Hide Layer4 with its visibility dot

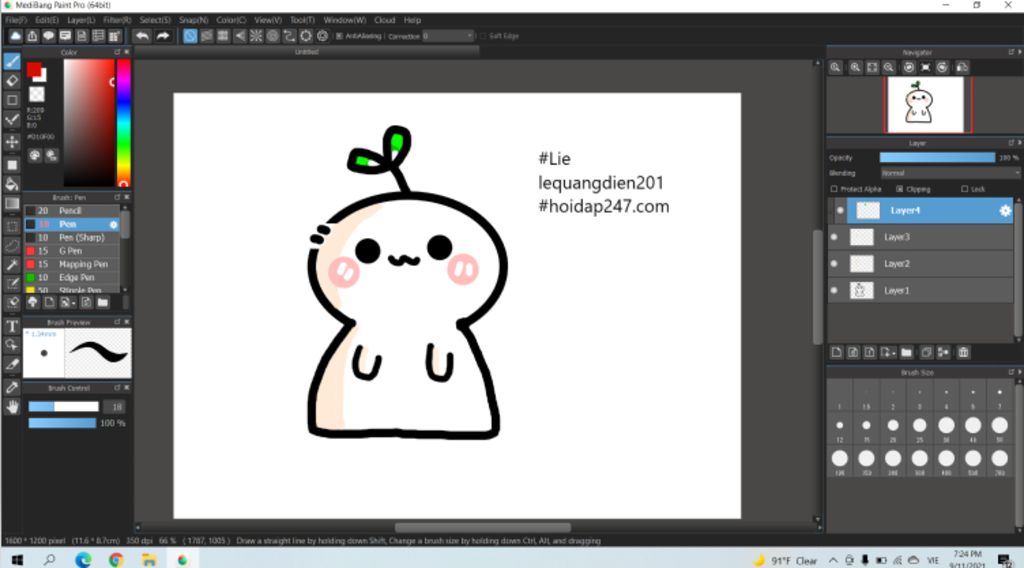840,210
